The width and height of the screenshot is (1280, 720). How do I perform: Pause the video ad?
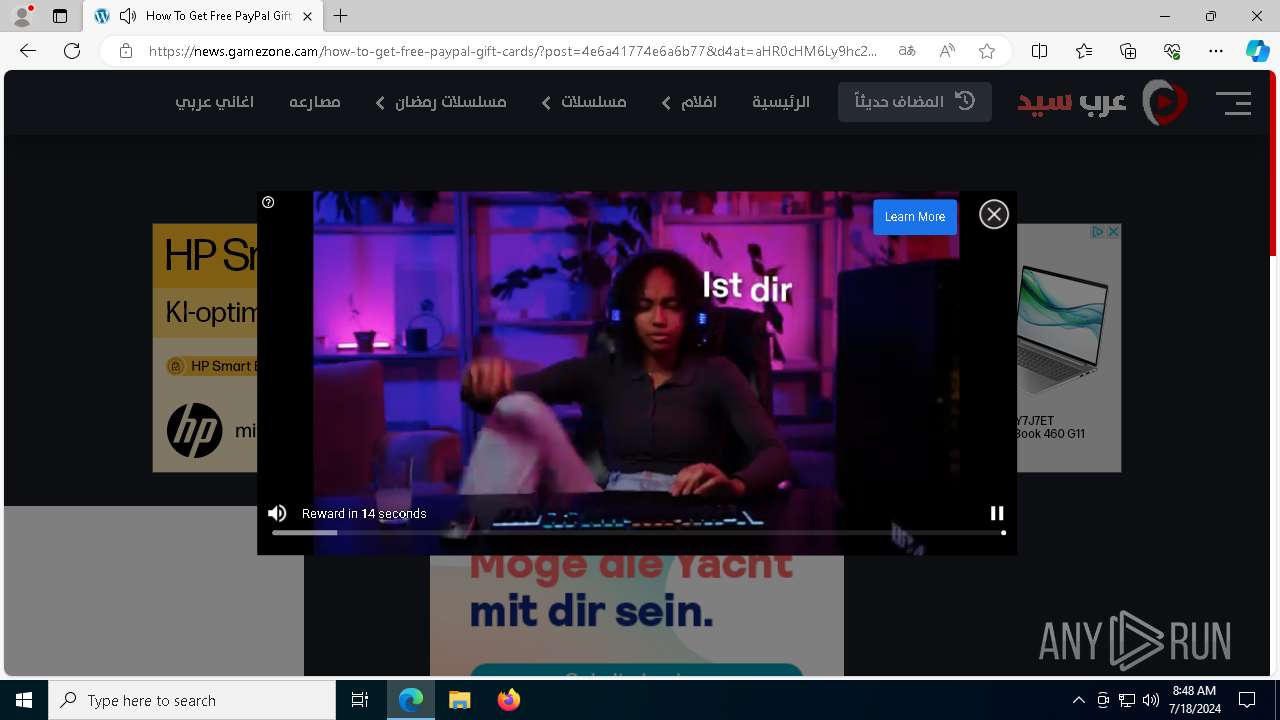[997, 513]
